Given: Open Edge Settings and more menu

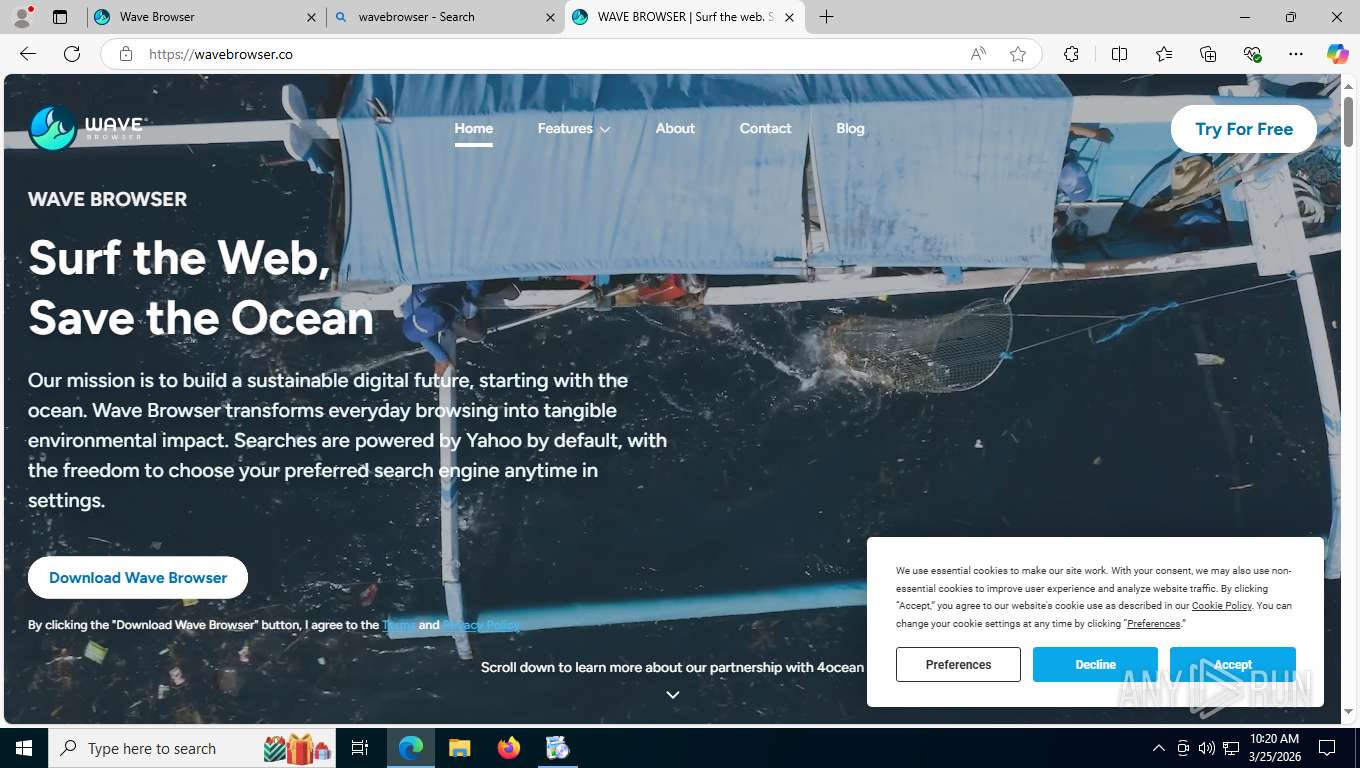Looking at the screenshot, I should click(x=1296, y=54).
